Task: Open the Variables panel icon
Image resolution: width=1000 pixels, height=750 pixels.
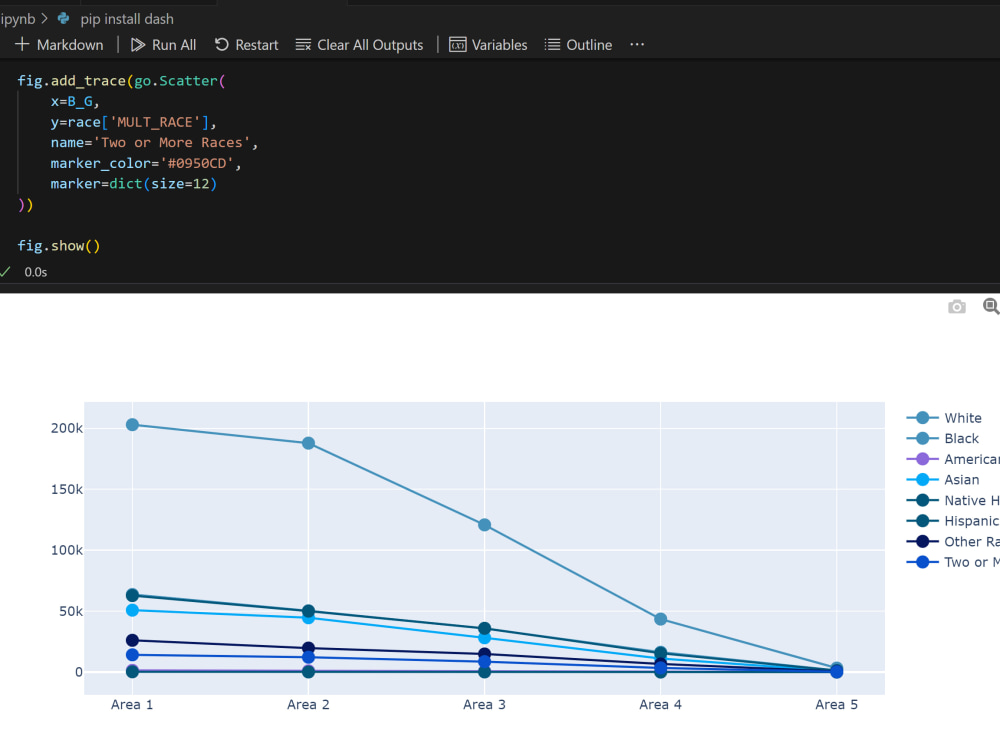Action: (457, 45)
